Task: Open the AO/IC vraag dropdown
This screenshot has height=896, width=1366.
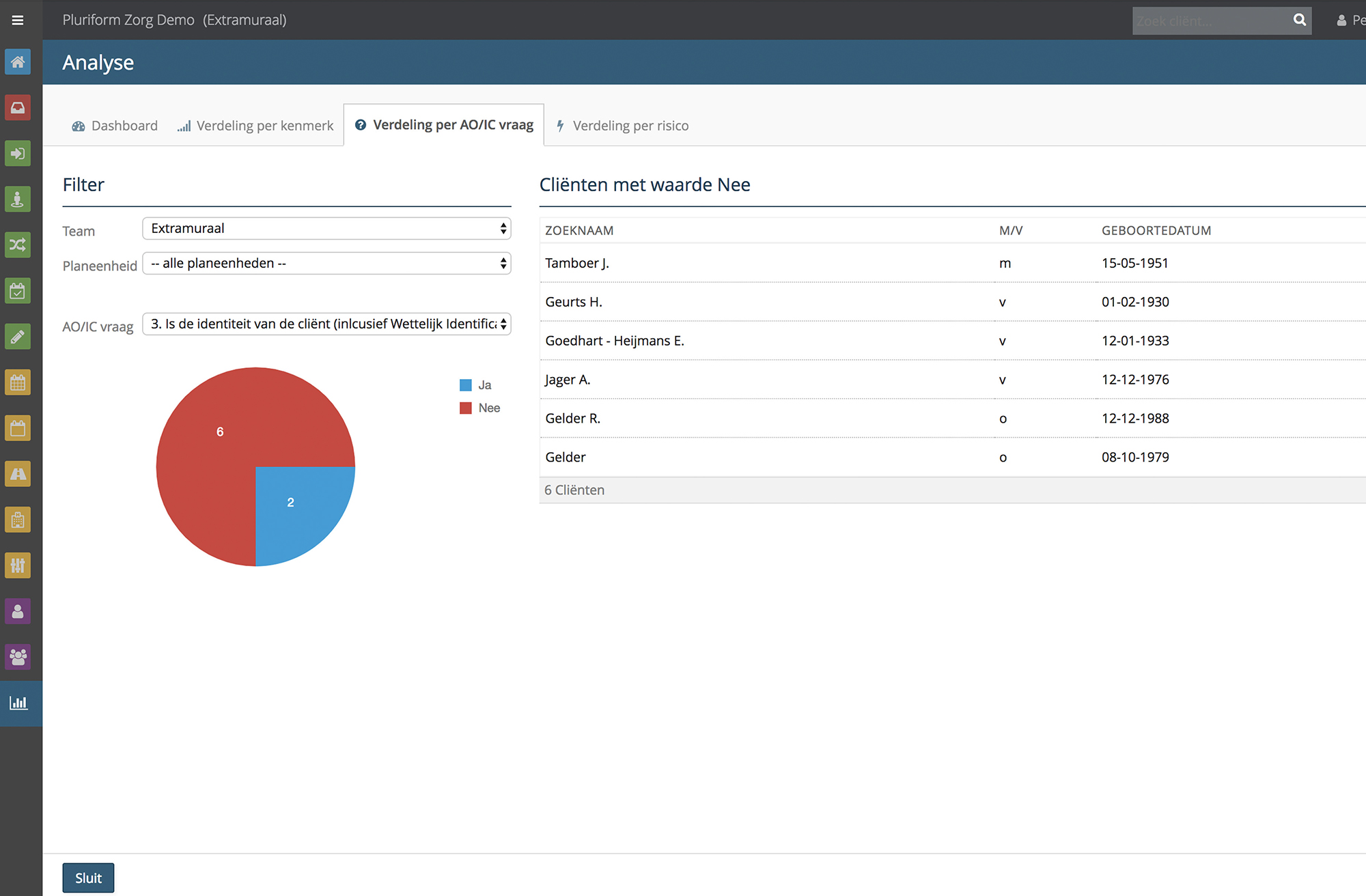Action: click(326, 324)
